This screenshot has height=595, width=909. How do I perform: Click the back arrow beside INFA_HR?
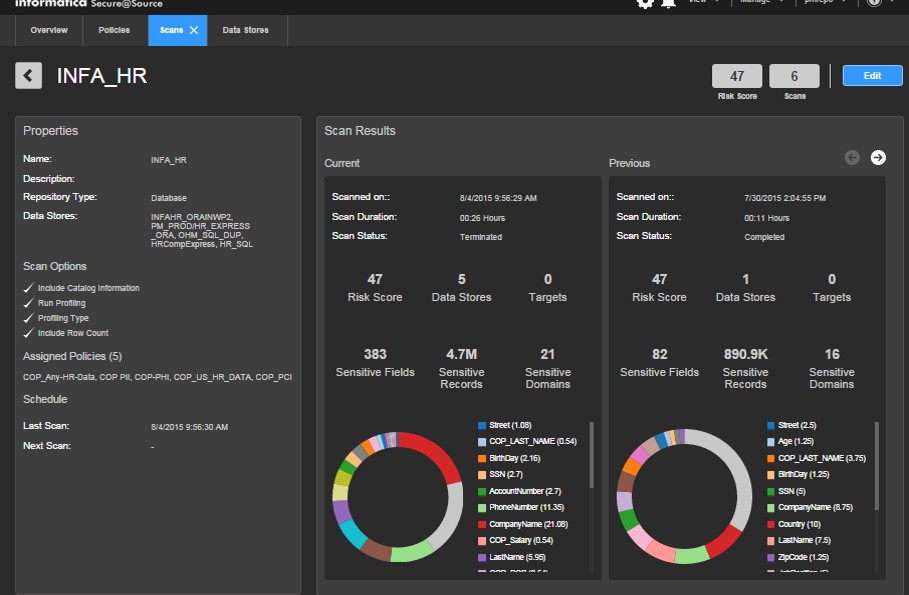click(x=29, y=75)
